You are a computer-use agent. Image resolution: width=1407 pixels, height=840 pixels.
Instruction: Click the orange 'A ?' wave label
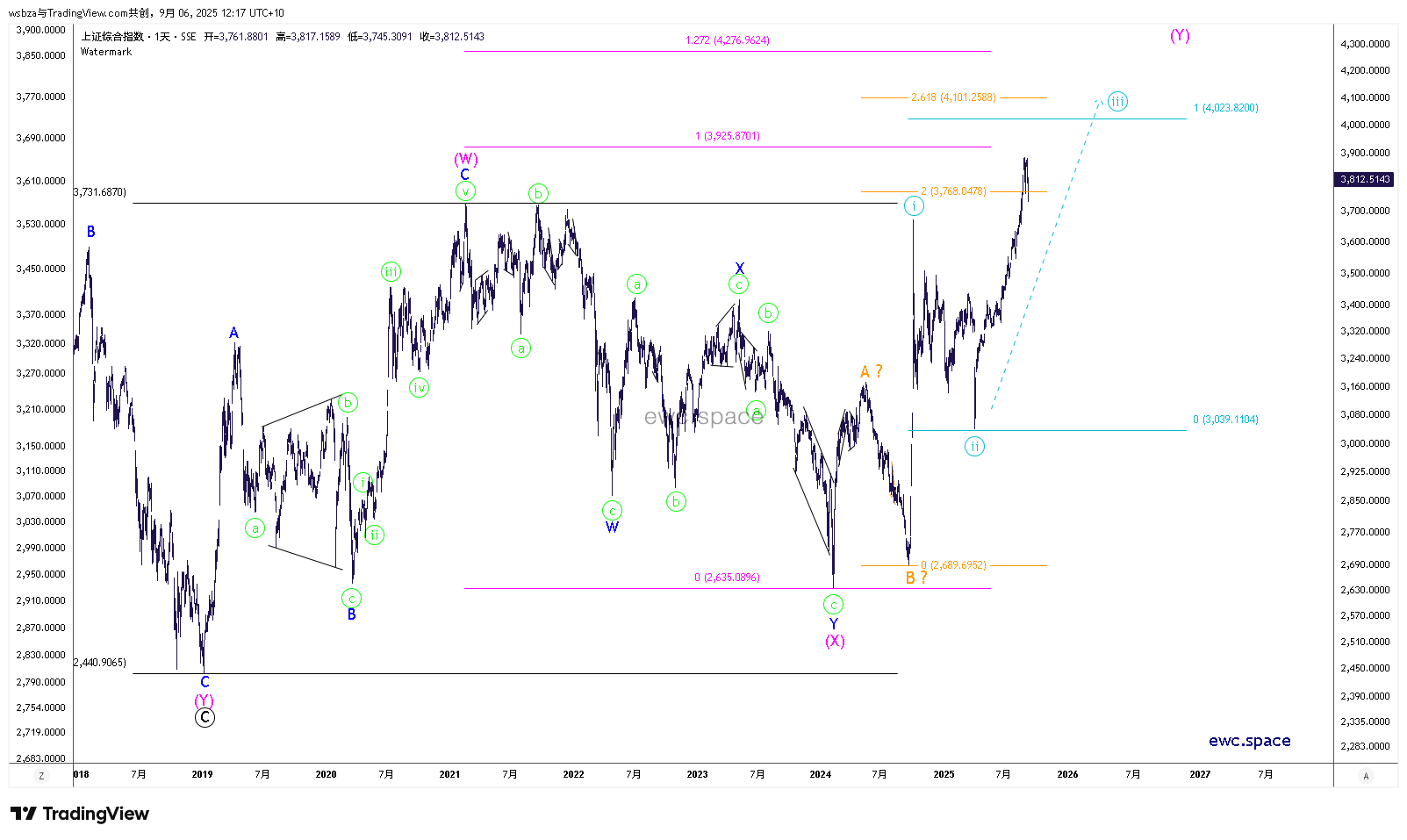[x=871, y=372]
